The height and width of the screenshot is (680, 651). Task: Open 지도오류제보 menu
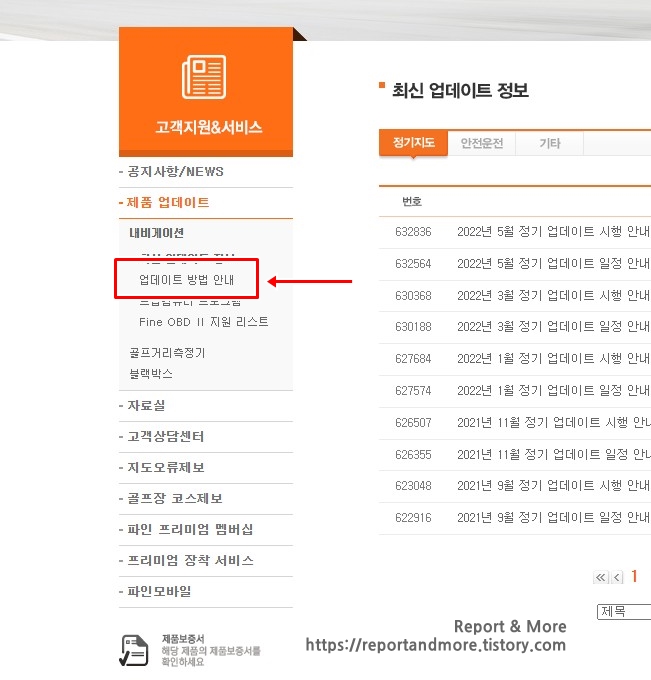(x=165, y=468)
